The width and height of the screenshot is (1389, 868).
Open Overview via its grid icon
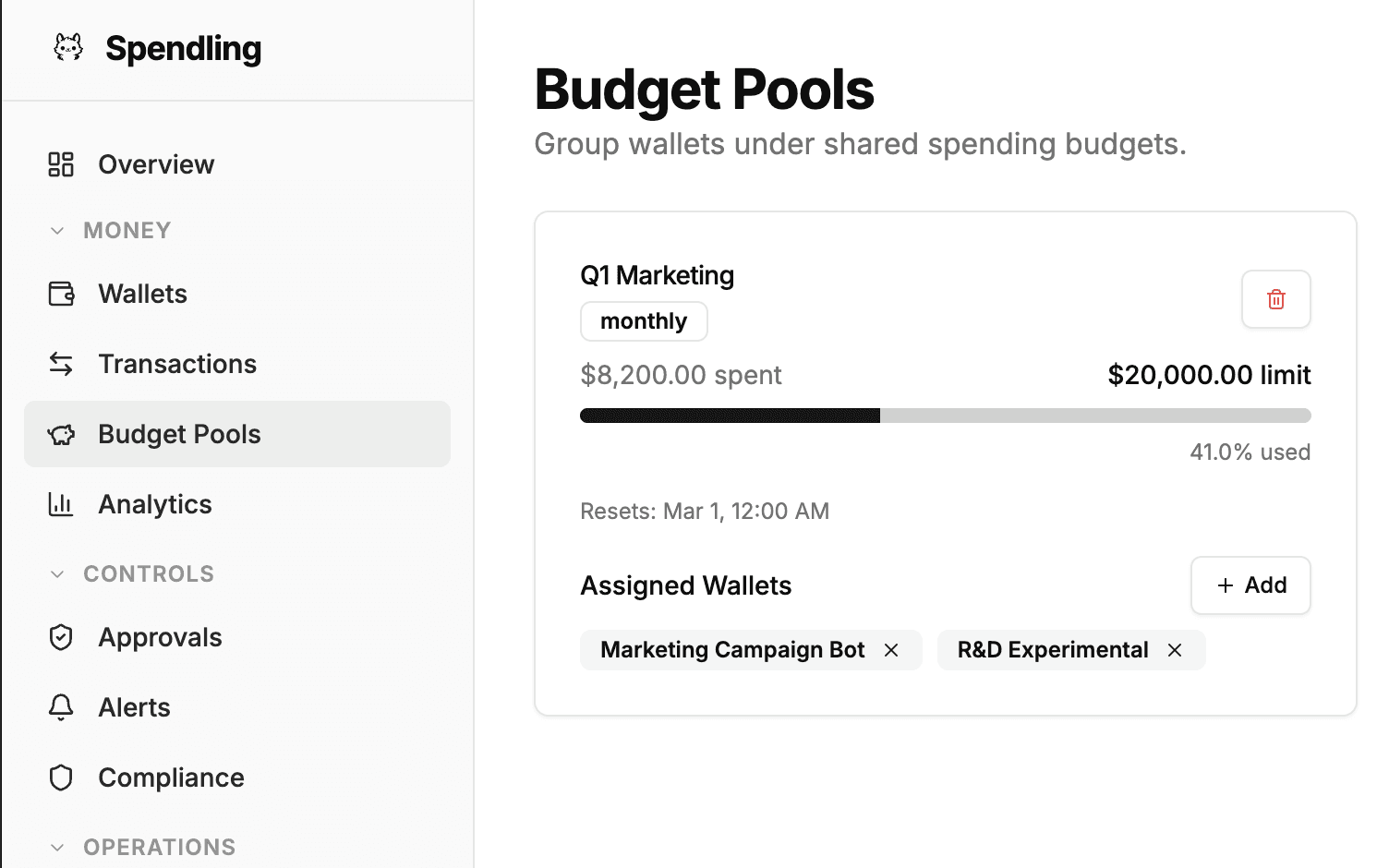click(61, 164)
